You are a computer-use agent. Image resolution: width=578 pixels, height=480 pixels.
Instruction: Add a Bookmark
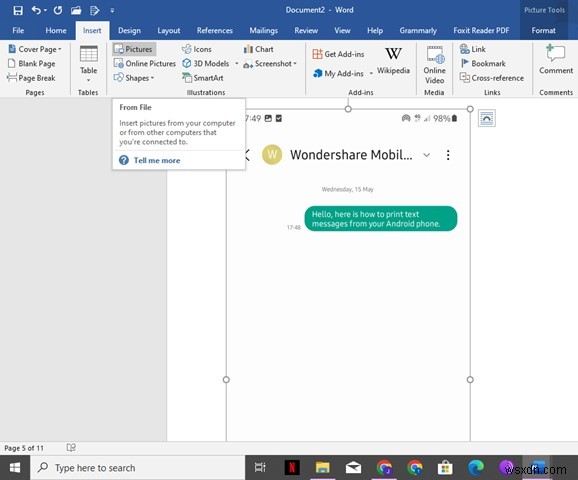pos(483,64)
